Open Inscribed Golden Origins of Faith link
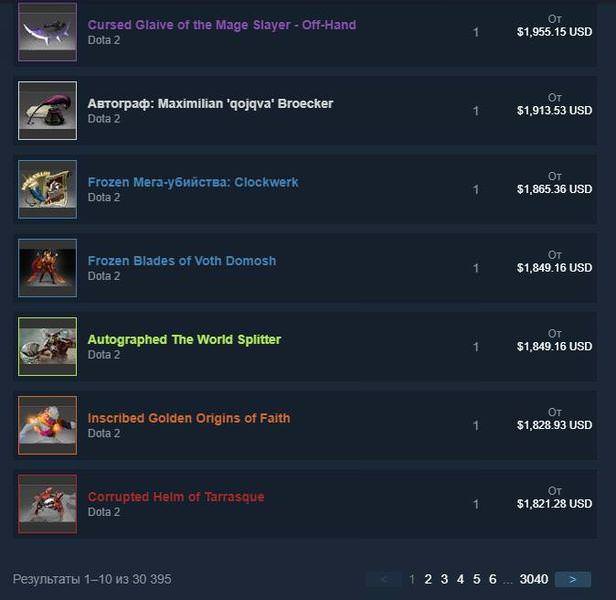Screen dimensions: 616x600 [x=189, y=418]
